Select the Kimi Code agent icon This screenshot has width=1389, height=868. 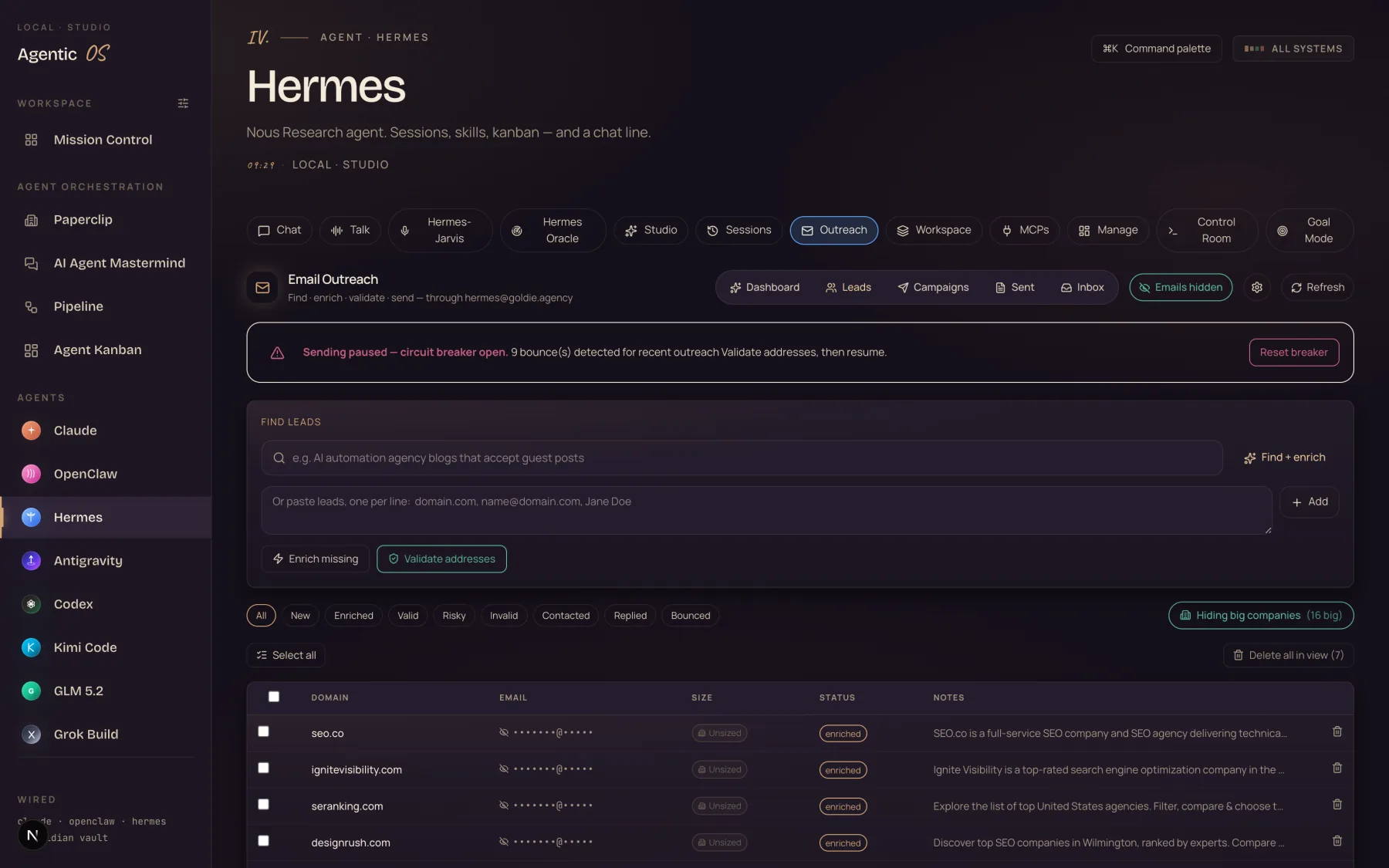coord(31,647)
